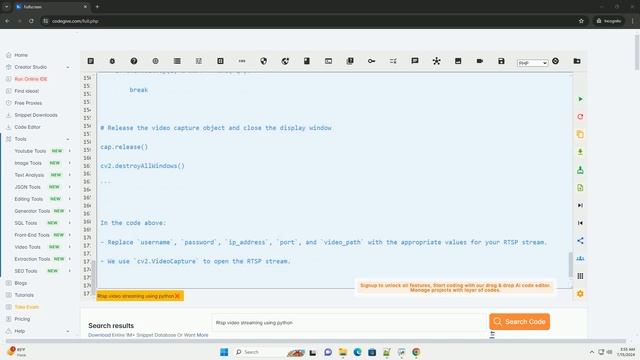This screenshot has height=360, width=640.
Task: Open Snippet Downloads sidebar item
Action: click(x=36, y=115)
